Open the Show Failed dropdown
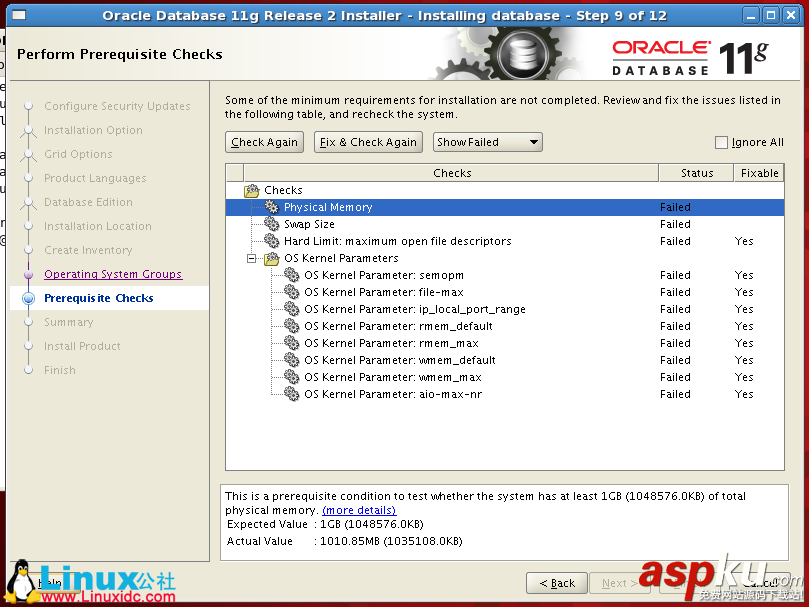Image resolution: width=809 pixels, height=607 pixels. tap(488, 142)
